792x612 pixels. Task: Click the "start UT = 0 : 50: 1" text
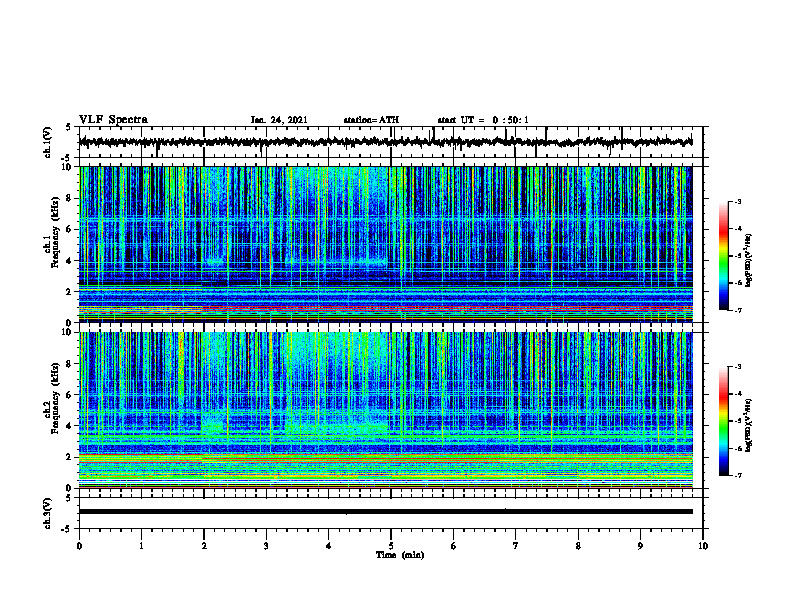(483, 120)
